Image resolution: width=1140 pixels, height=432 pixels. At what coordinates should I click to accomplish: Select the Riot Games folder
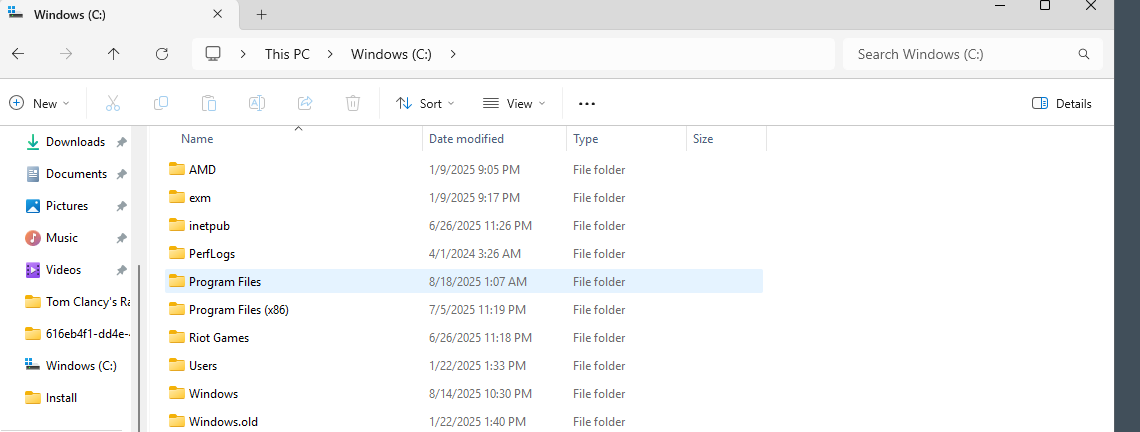464,337
